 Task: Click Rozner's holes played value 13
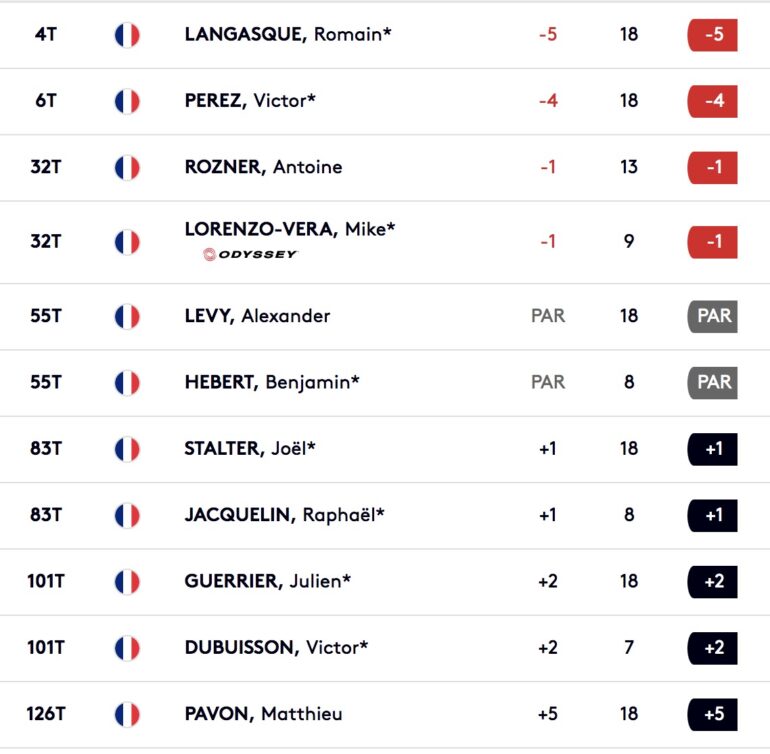click(x=629, y=167)
